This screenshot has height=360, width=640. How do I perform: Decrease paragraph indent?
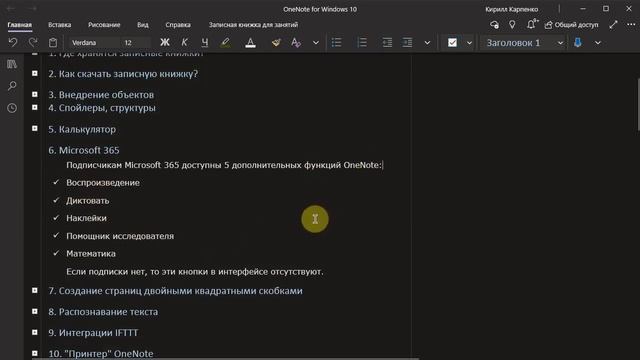click(387, 42)
